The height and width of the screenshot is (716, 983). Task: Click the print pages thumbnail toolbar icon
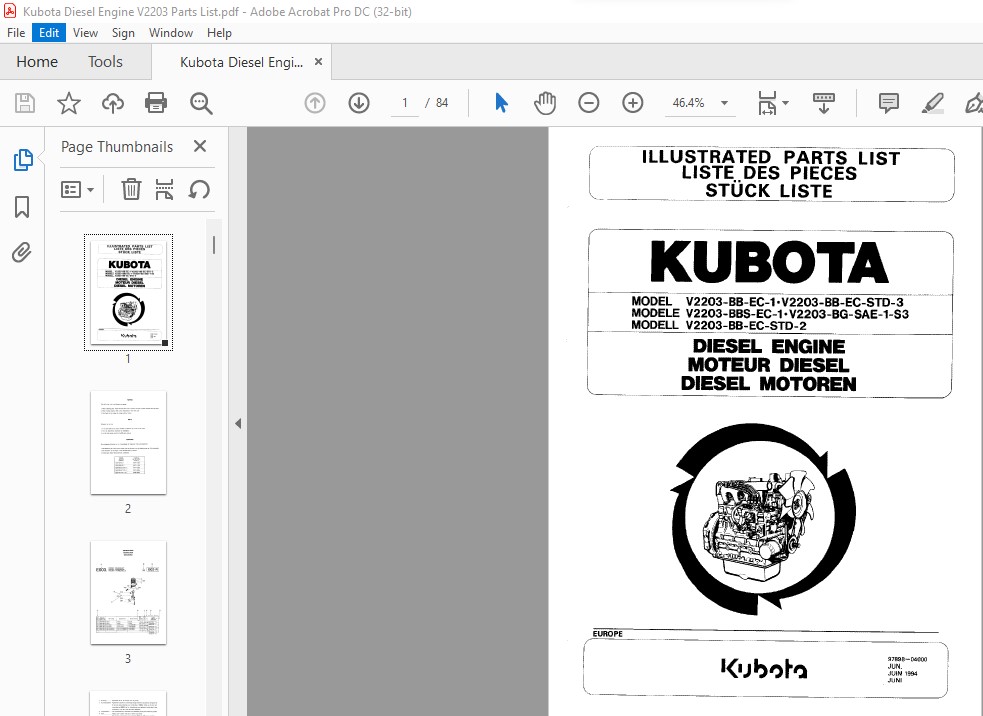tap(164, 189)
